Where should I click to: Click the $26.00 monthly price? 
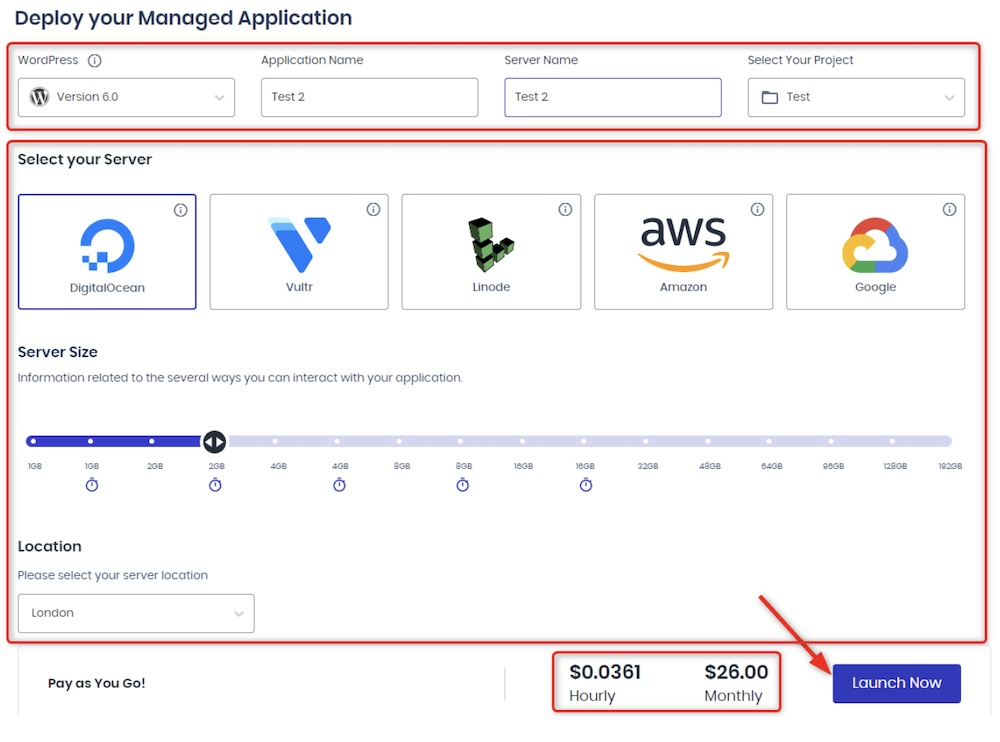[736, 672]
